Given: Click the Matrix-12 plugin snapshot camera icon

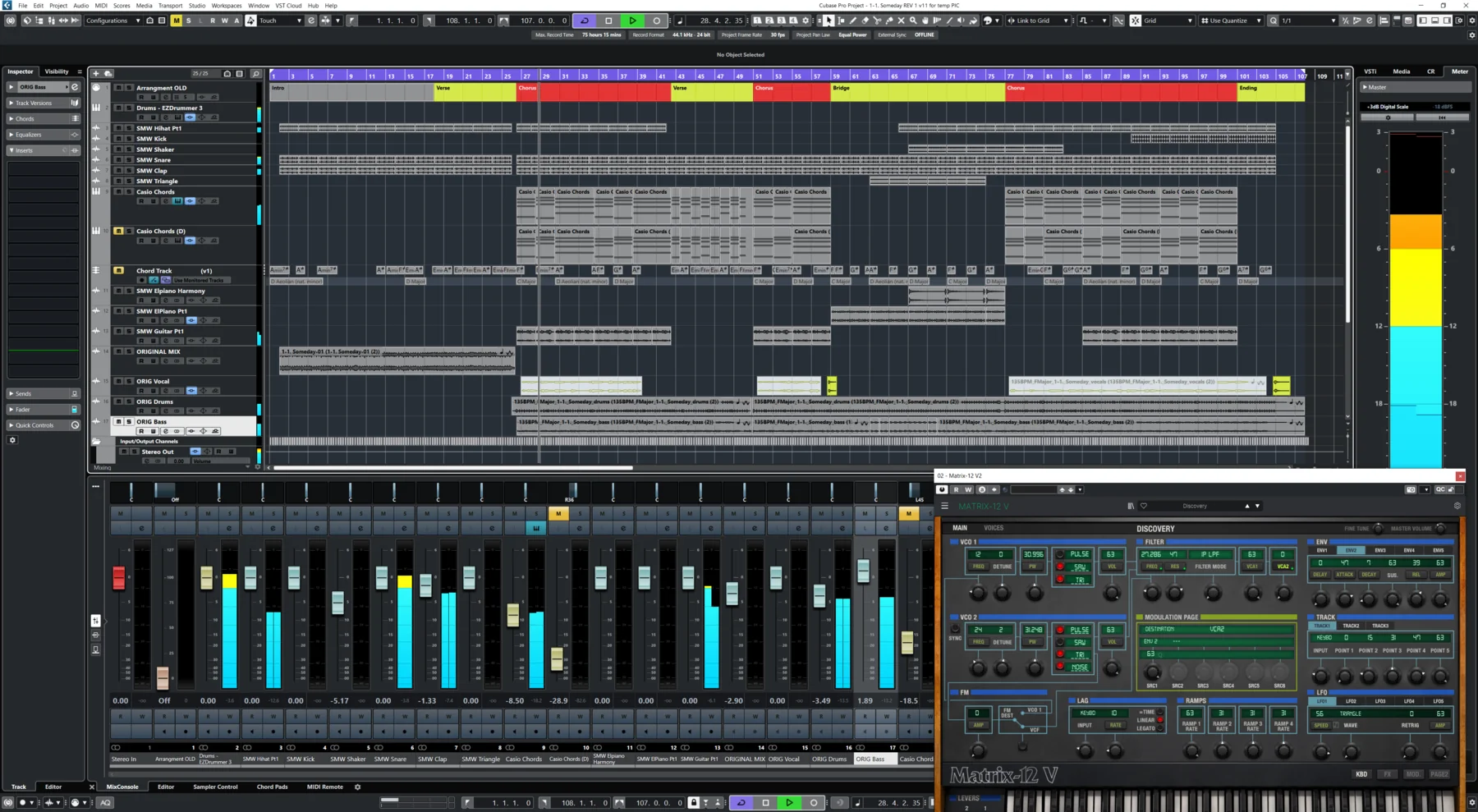Looking at the screenshot, I should (1411, 489).
